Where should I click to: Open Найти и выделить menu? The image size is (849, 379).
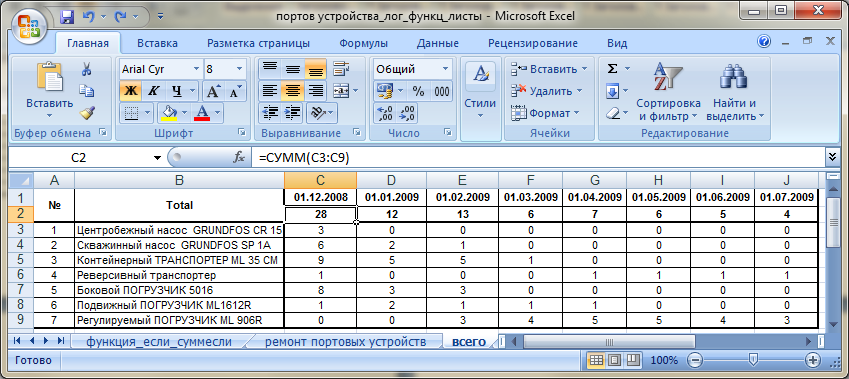point(734,92)
